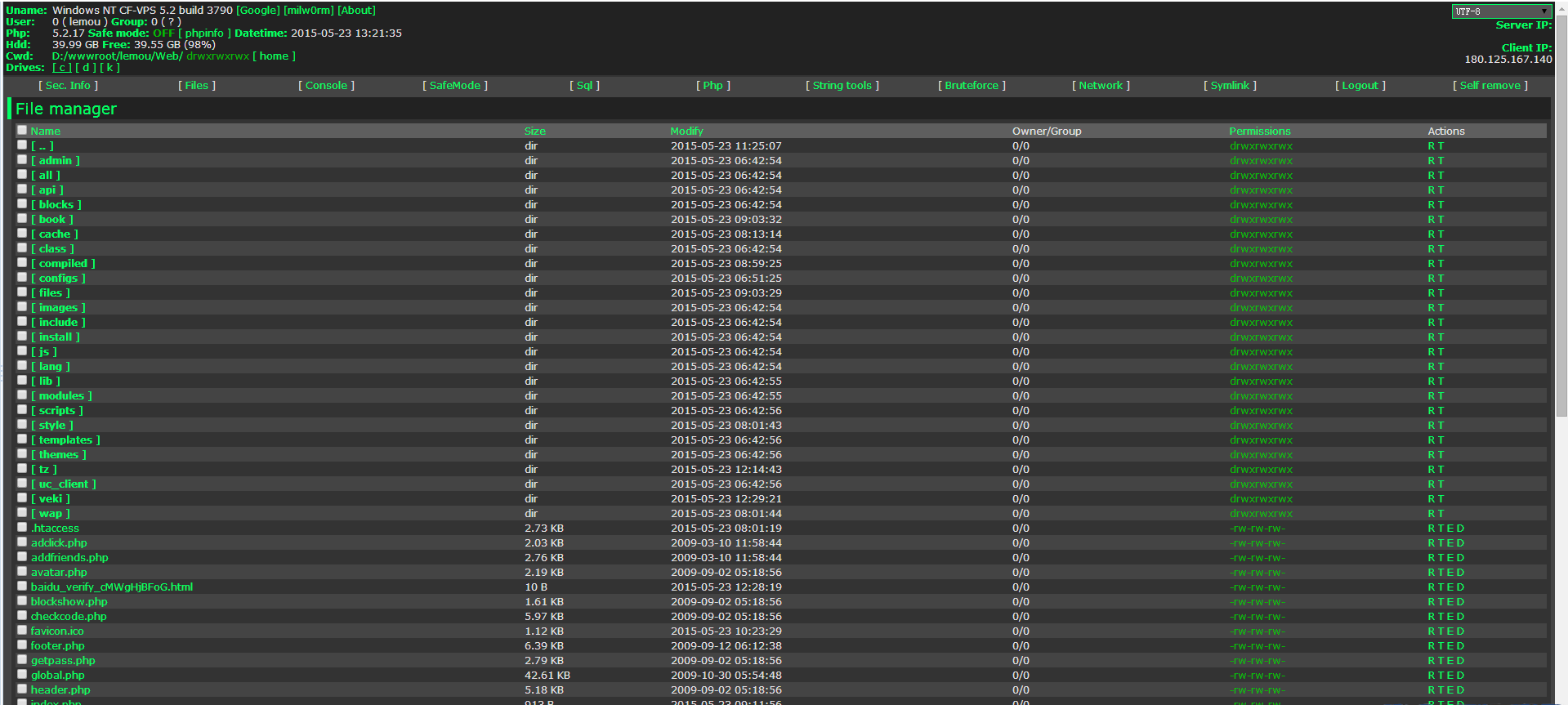Open the String tools menu

pyautogui.click(x=842, y=85)
